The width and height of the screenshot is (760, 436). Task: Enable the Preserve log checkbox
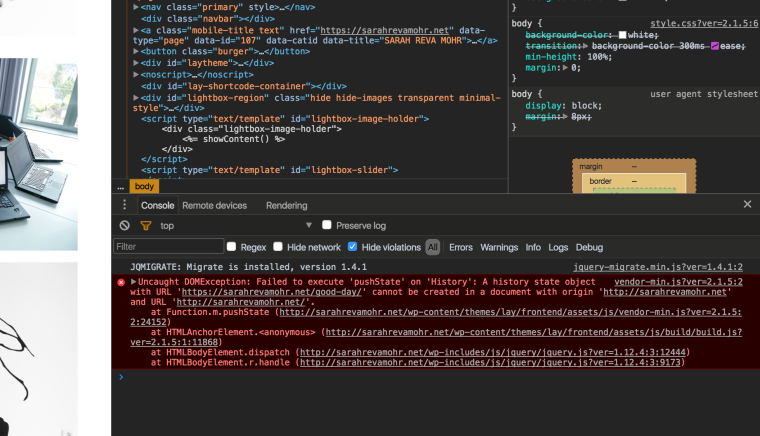tap(327, 226)
